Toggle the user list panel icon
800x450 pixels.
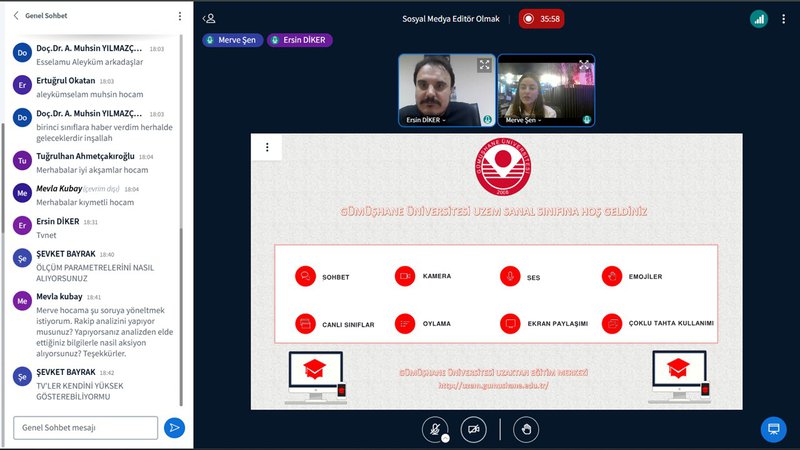pyautogui.click(x=209, y=18)
